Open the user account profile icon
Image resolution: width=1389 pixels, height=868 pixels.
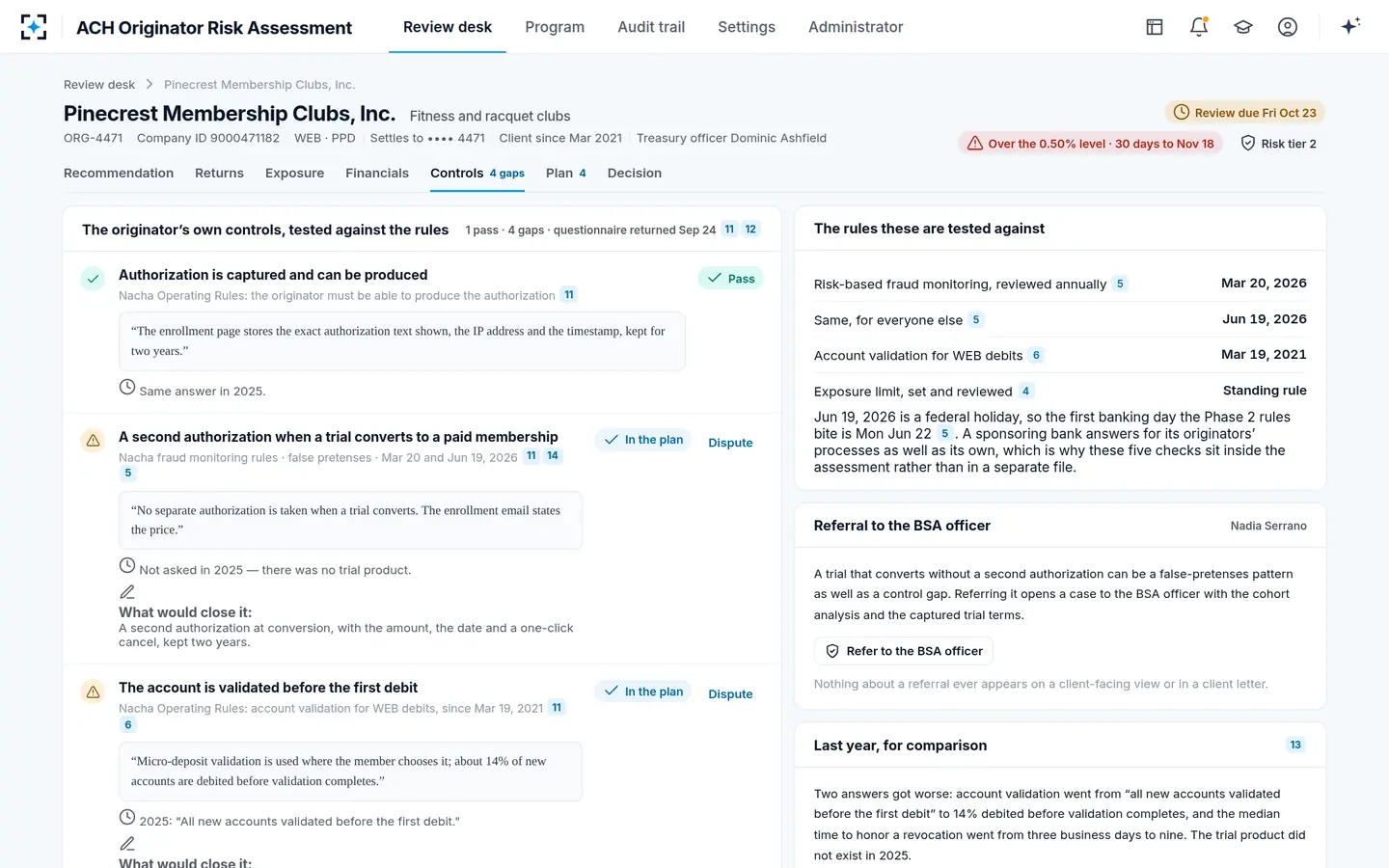1288,27
